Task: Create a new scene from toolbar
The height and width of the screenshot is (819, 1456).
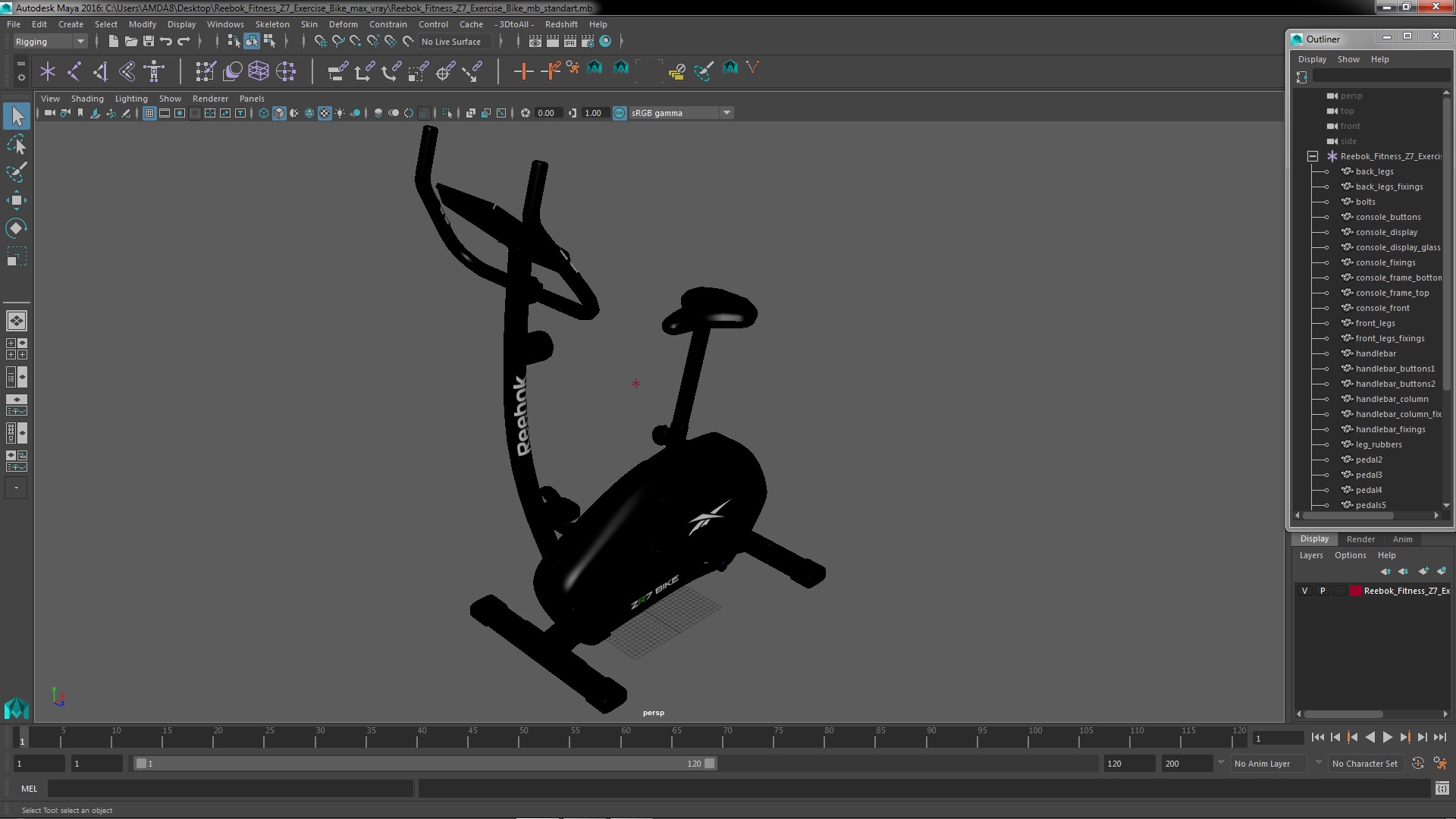Action: coord(113,42)
